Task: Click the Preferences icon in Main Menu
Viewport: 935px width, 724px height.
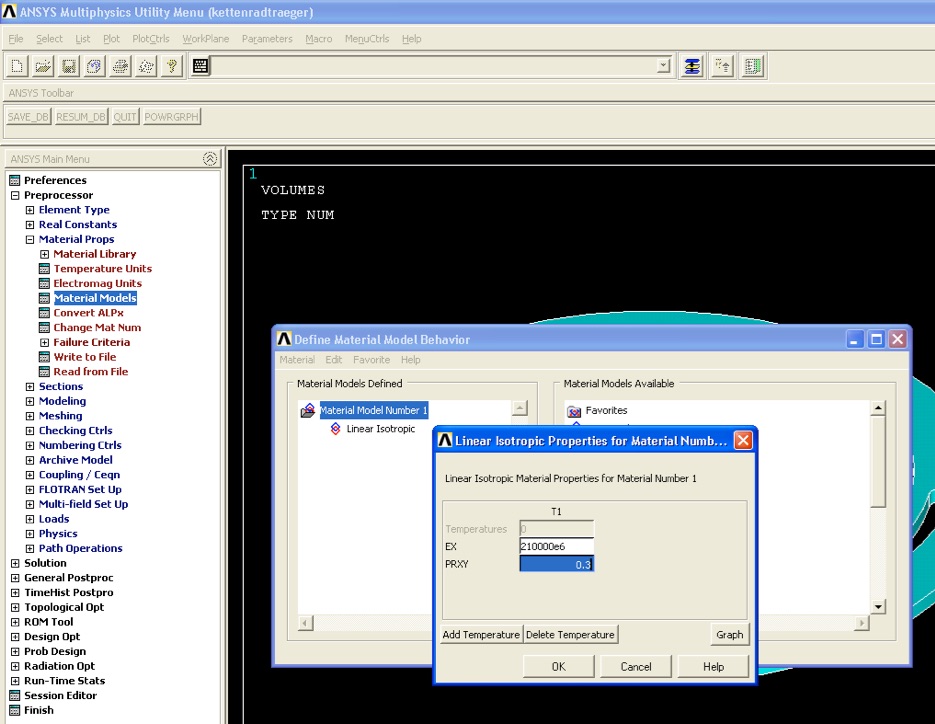Action: tap(15, 180)
